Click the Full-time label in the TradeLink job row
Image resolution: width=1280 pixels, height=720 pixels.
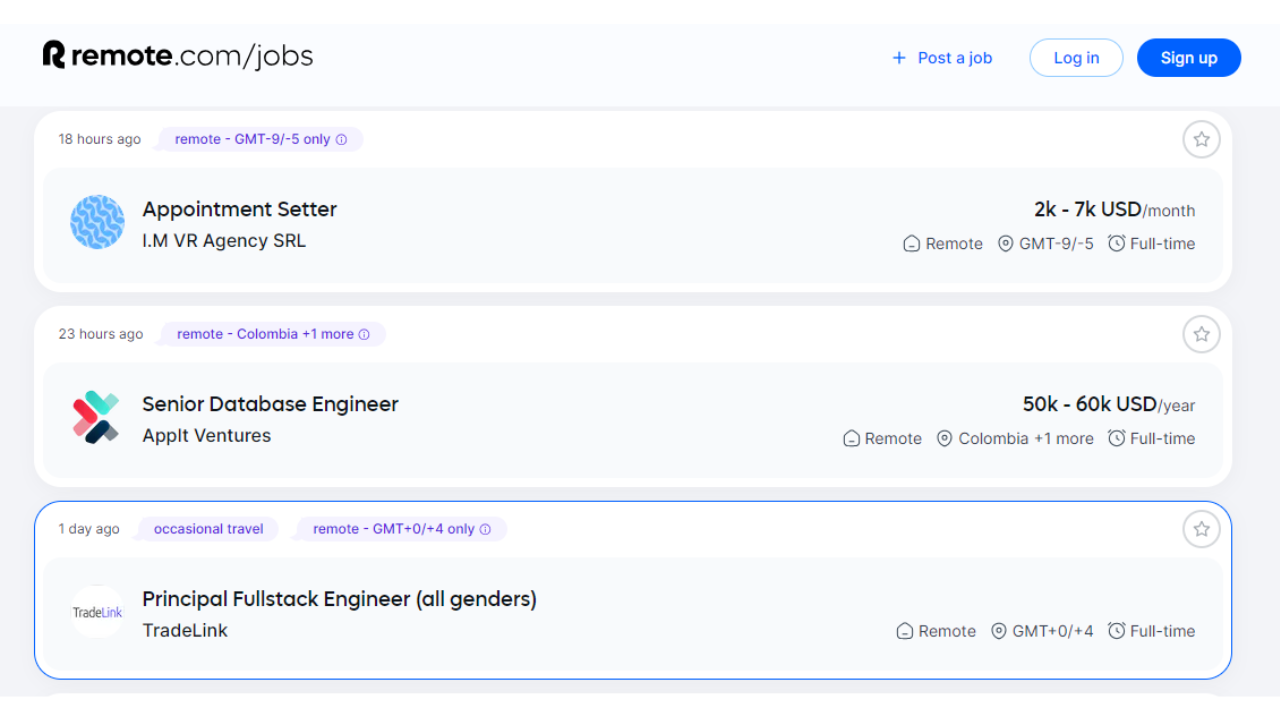pyautogui.click(x=1162, y=632)
